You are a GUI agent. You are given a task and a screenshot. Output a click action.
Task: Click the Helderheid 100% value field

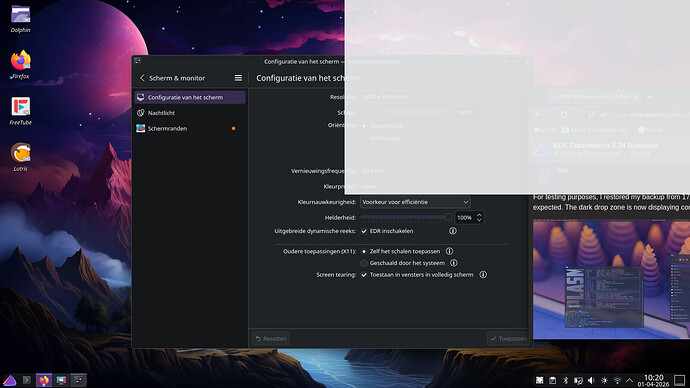(x=465, y=218)
